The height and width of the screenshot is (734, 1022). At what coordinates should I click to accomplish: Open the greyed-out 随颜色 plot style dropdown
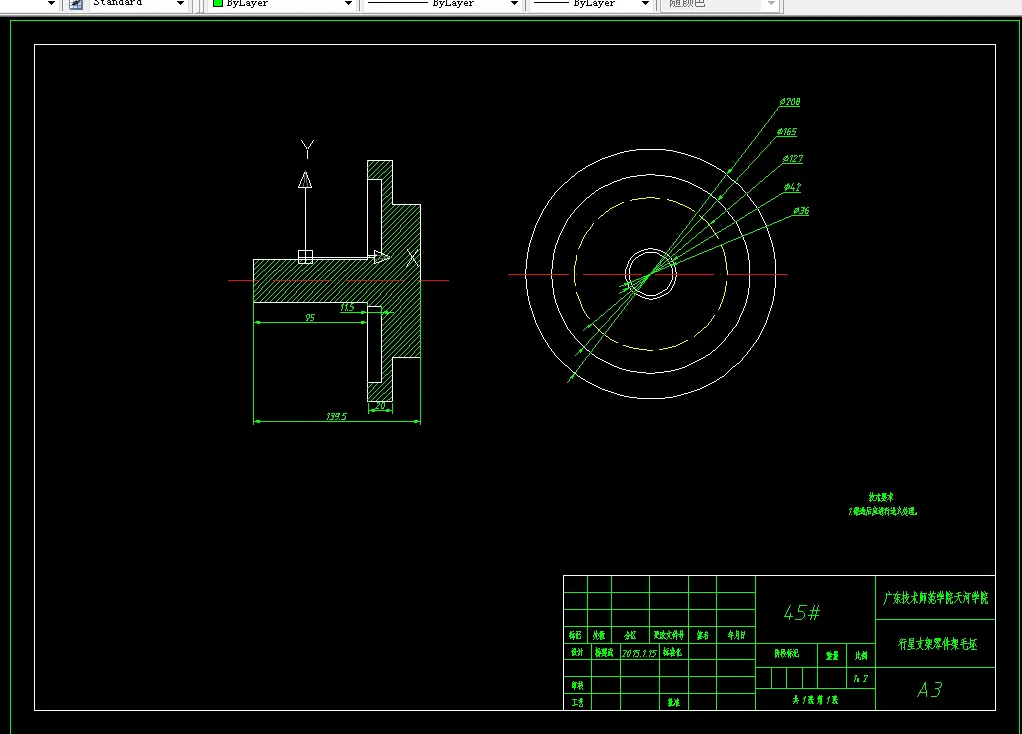(771, 3)
